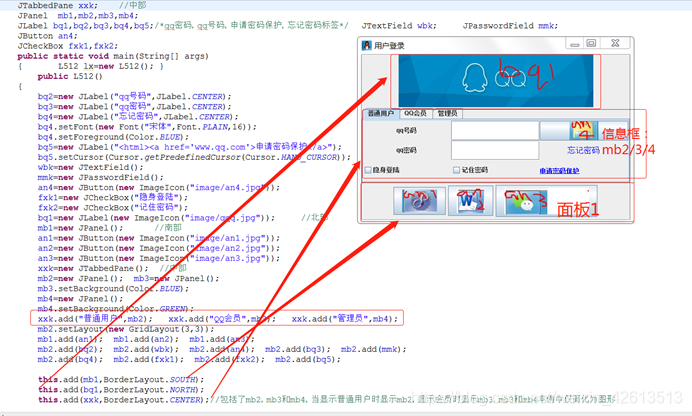Click the 'JTabbedPane xxk;' declaration line
Screen dimensions: 692x416
[x=57, y=5]
